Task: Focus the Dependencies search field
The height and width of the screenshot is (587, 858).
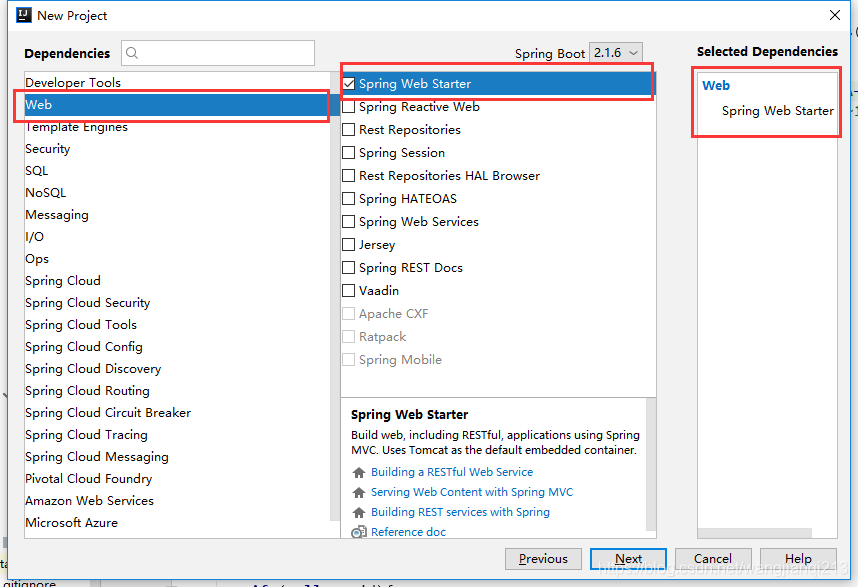Action: pos(218,53)
